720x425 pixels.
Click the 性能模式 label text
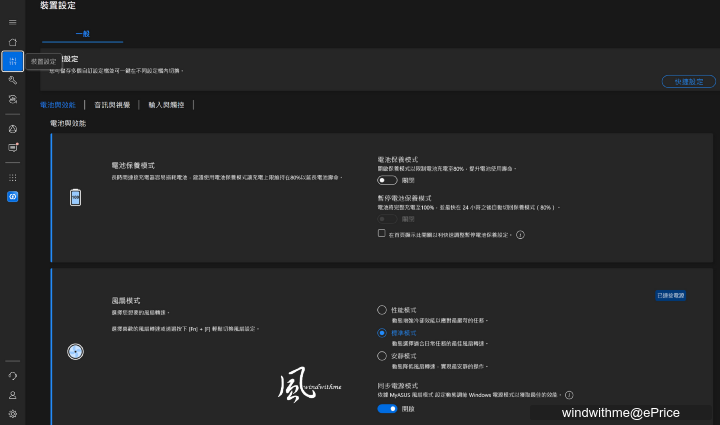tap(404, 310)
